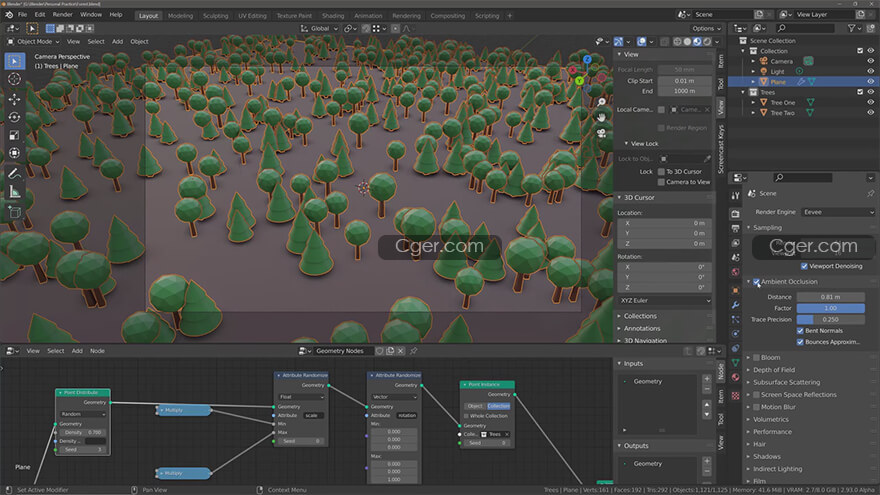Expand the Annotations panel
This screenshot has height=495, width=880.
(641, 328)
